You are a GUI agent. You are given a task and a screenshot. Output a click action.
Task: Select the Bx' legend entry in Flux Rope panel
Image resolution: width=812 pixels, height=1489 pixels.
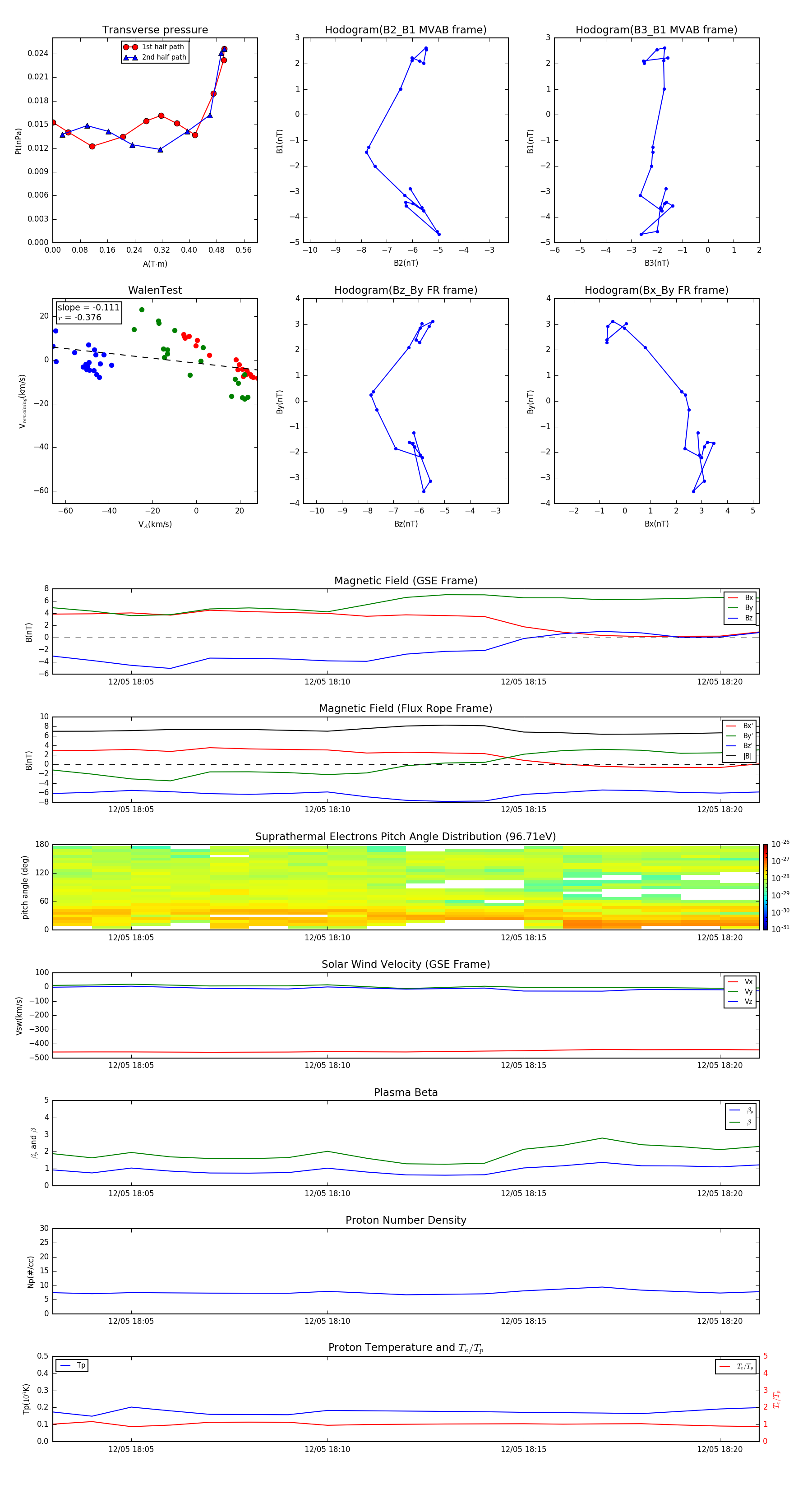tap(740, 726)
